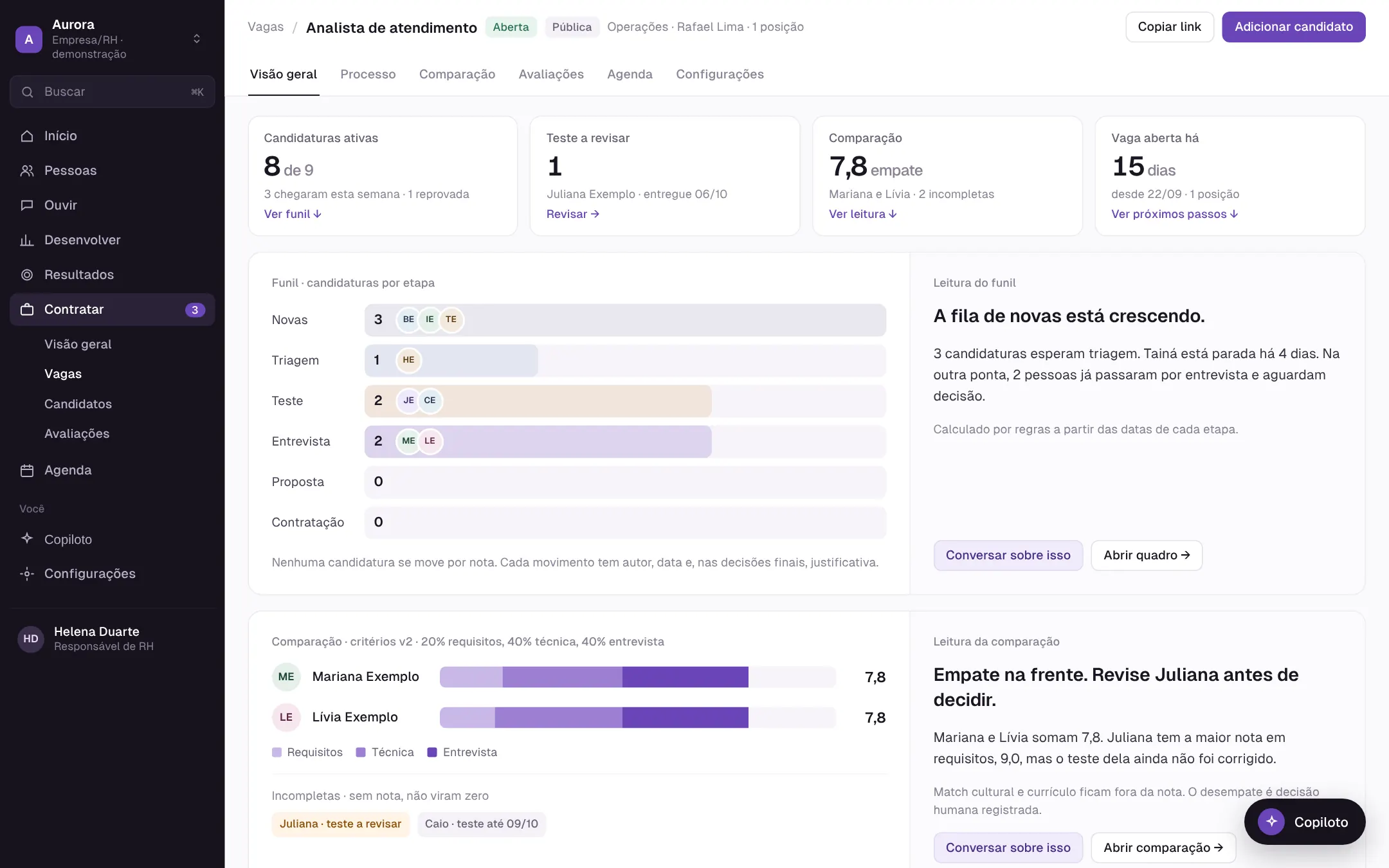Click the Teste funnel progress bar
1389x868 pixels.
tap(625, 401)
